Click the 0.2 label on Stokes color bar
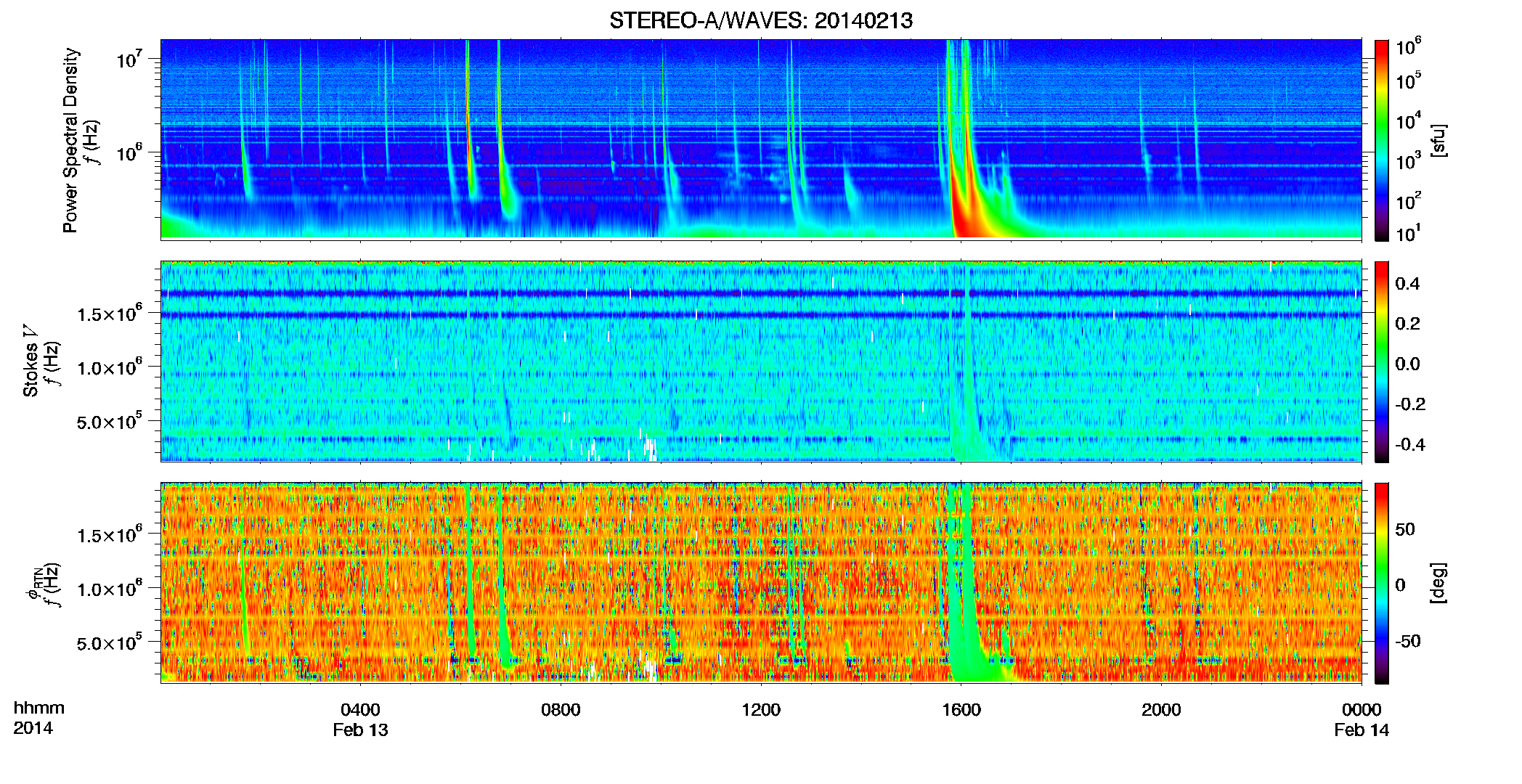 (1407, 324)
